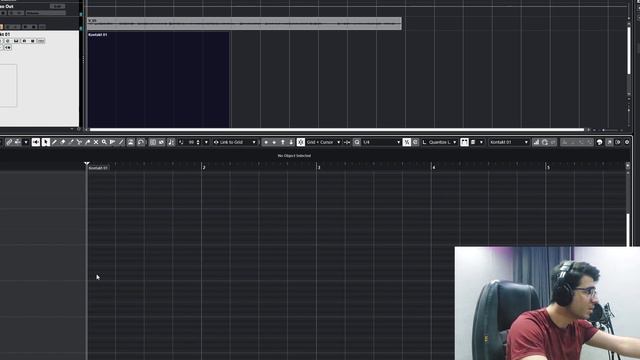Select the Kontakt 01 MIDI part in project
640x360 pixels.
coord(158,80)
